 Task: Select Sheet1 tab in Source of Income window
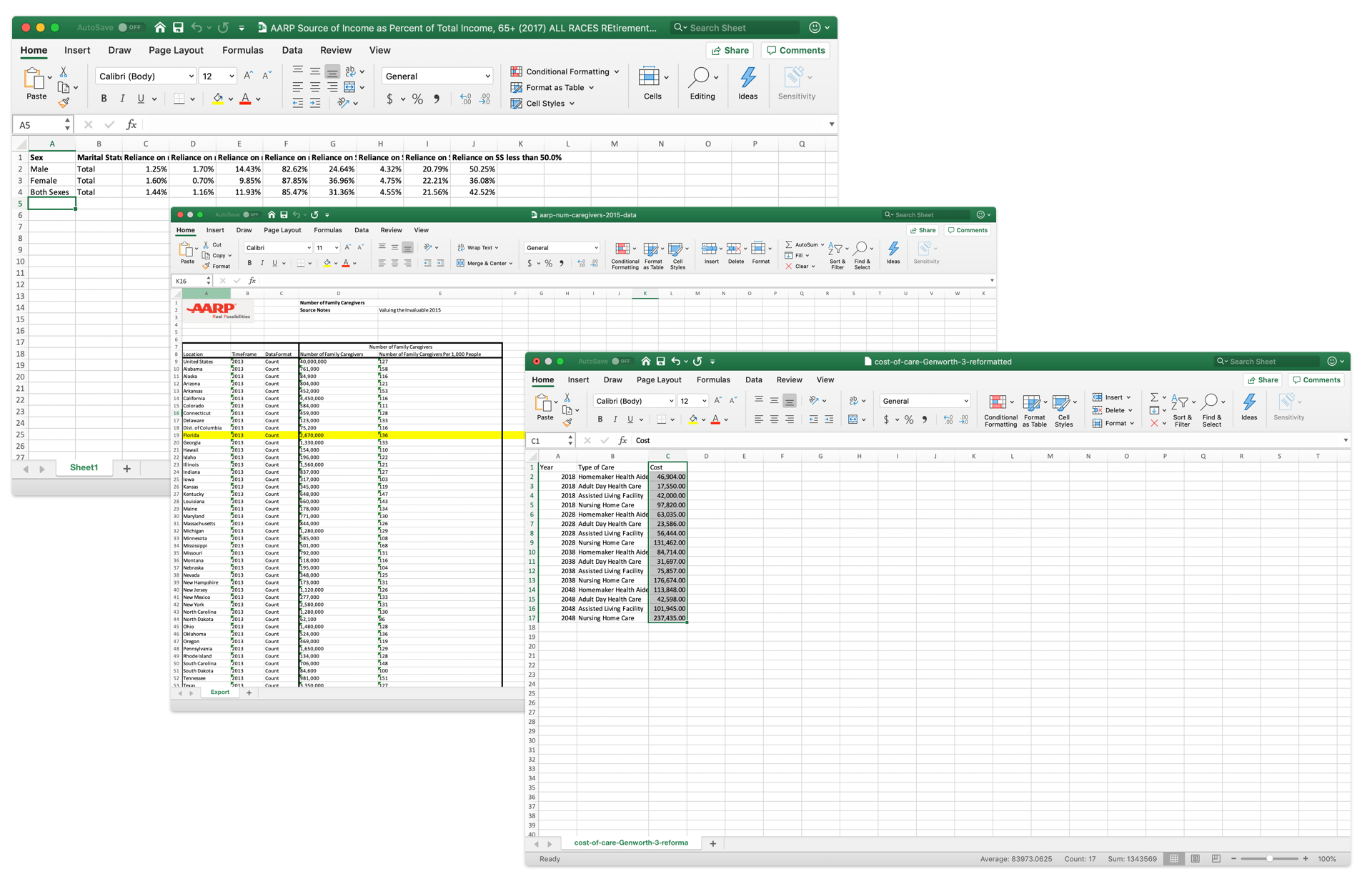(x=84, y=467)
